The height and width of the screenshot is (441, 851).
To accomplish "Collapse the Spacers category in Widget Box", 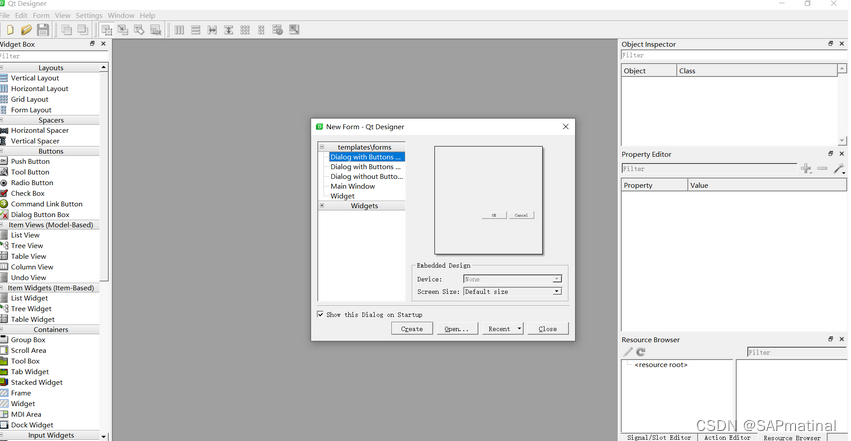I will 2,120.
